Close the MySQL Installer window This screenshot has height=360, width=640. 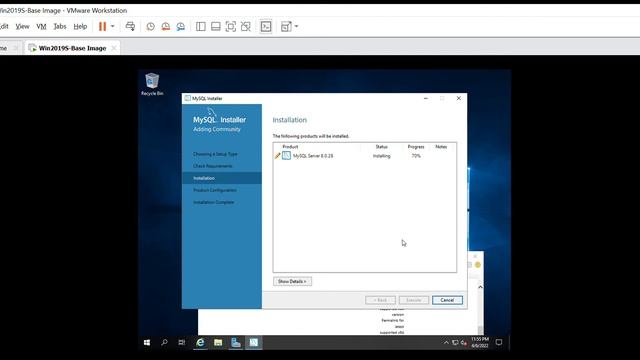coord(459,98)
